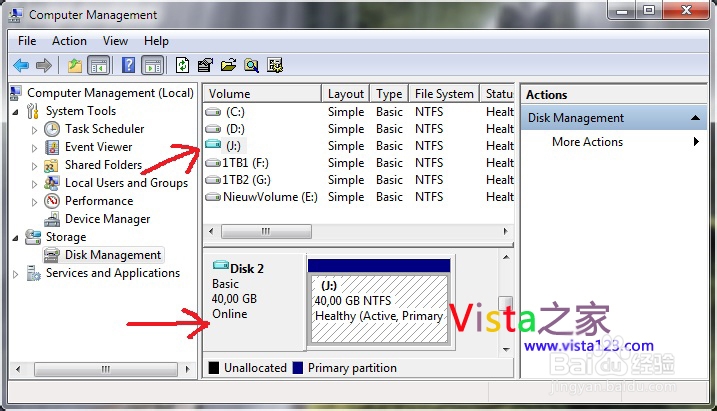Click the volume list scroll right arrow
The width and height of the screenshot is (717, 411).
point(505,231)
